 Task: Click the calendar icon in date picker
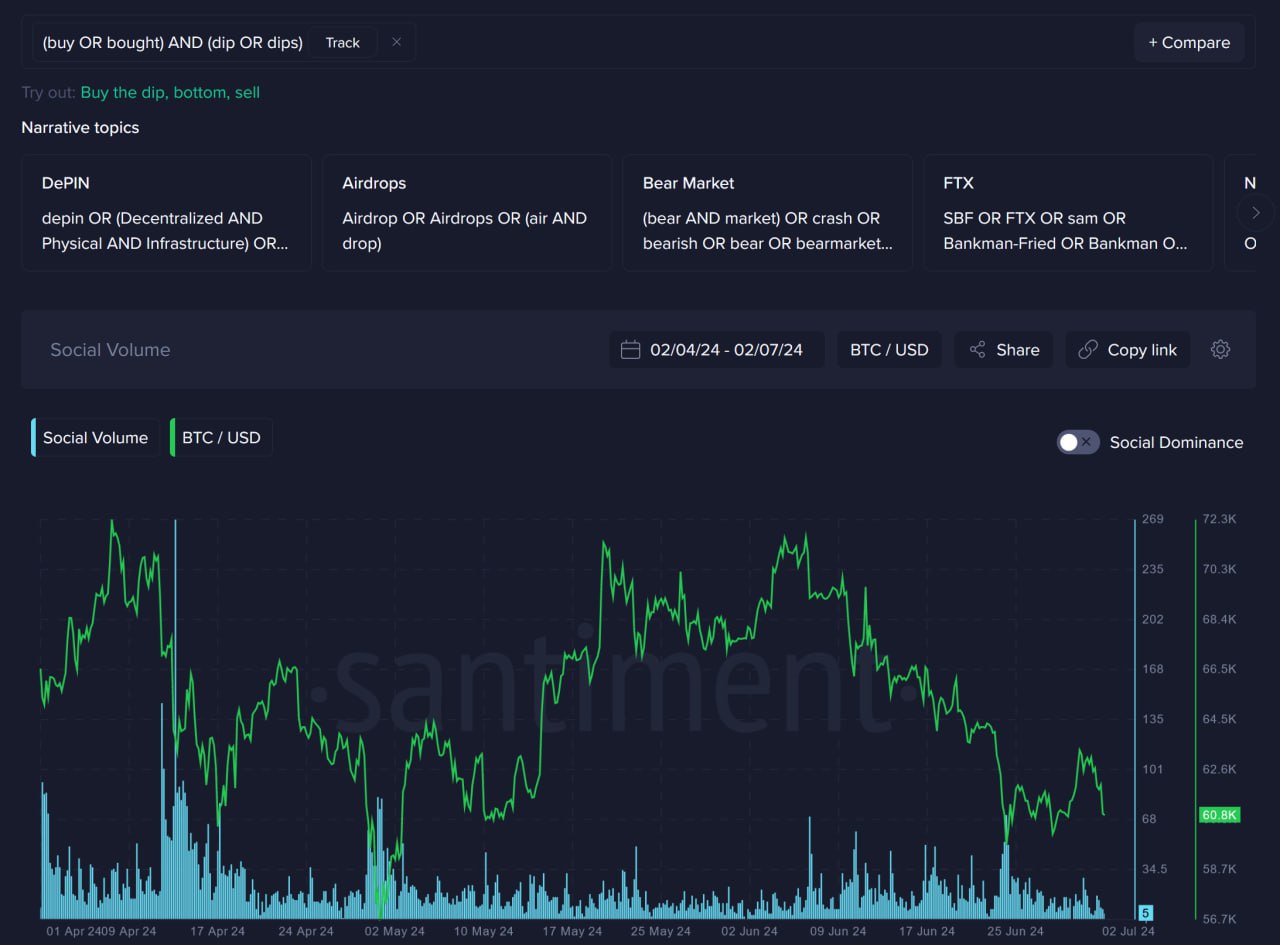coord(630,350)
